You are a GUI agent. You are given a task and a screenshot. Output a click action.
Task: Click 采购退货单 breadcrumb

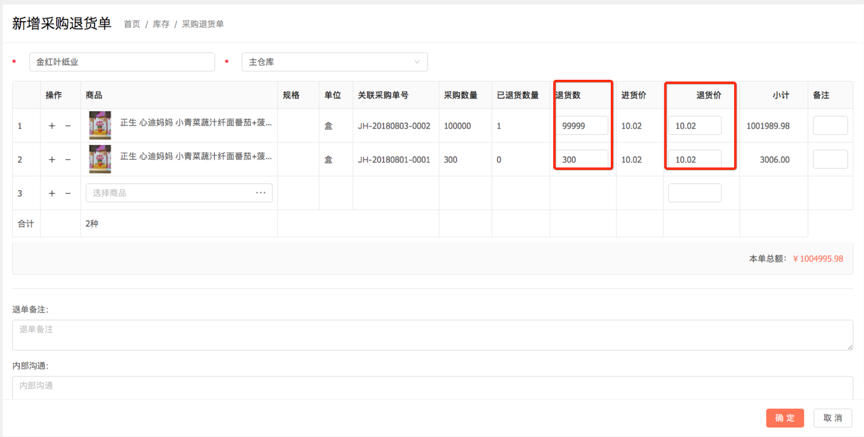[203, 24]
